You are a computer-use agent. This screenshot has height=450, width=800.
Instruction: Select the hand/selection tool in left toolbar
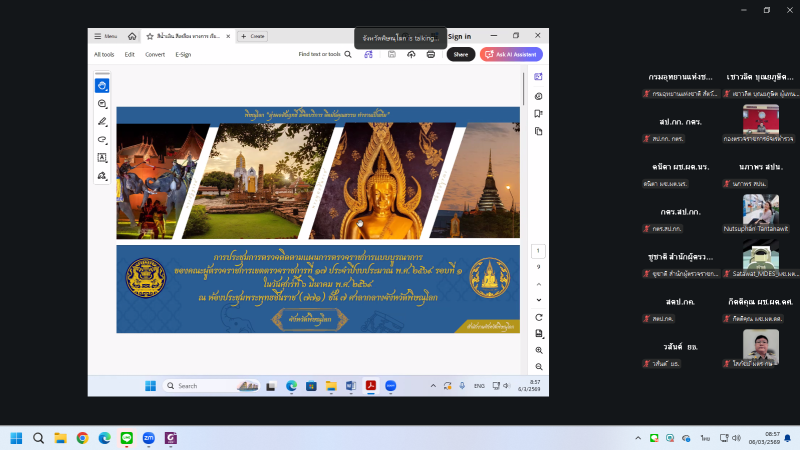coord(102,86)
